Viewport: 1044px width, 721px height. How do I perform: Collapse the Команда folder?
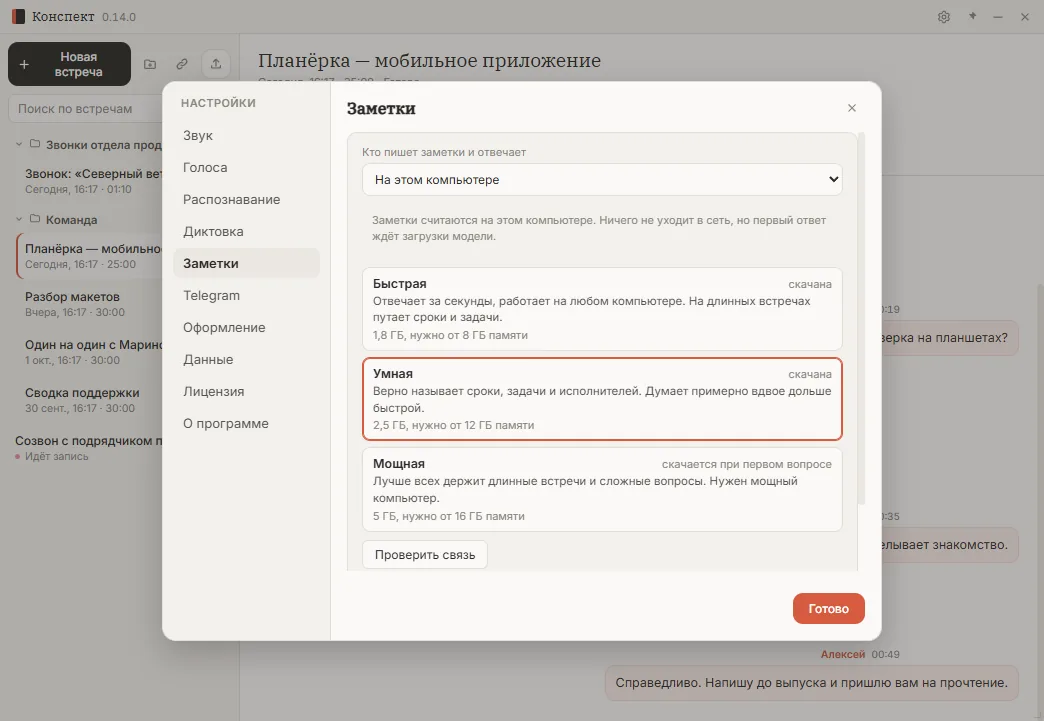(x=19, y=219)
